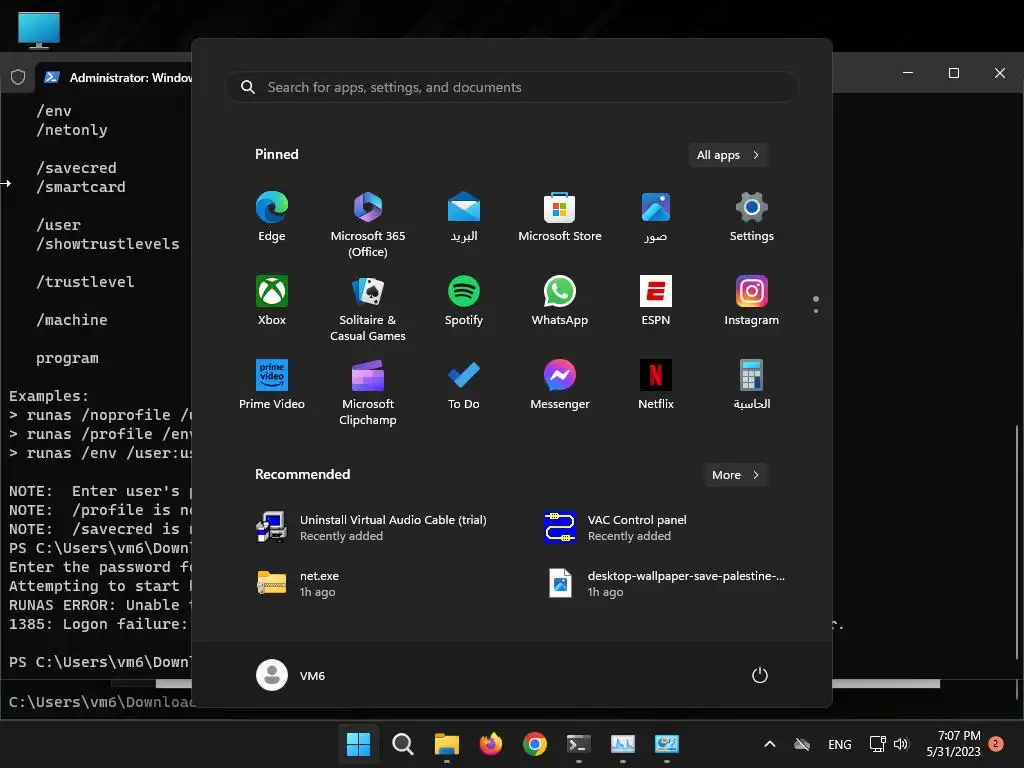Open Uninstall Virtual Audio Cable (trial)
This screenshot has width=1024, height=768.
[x=372, y=528]
